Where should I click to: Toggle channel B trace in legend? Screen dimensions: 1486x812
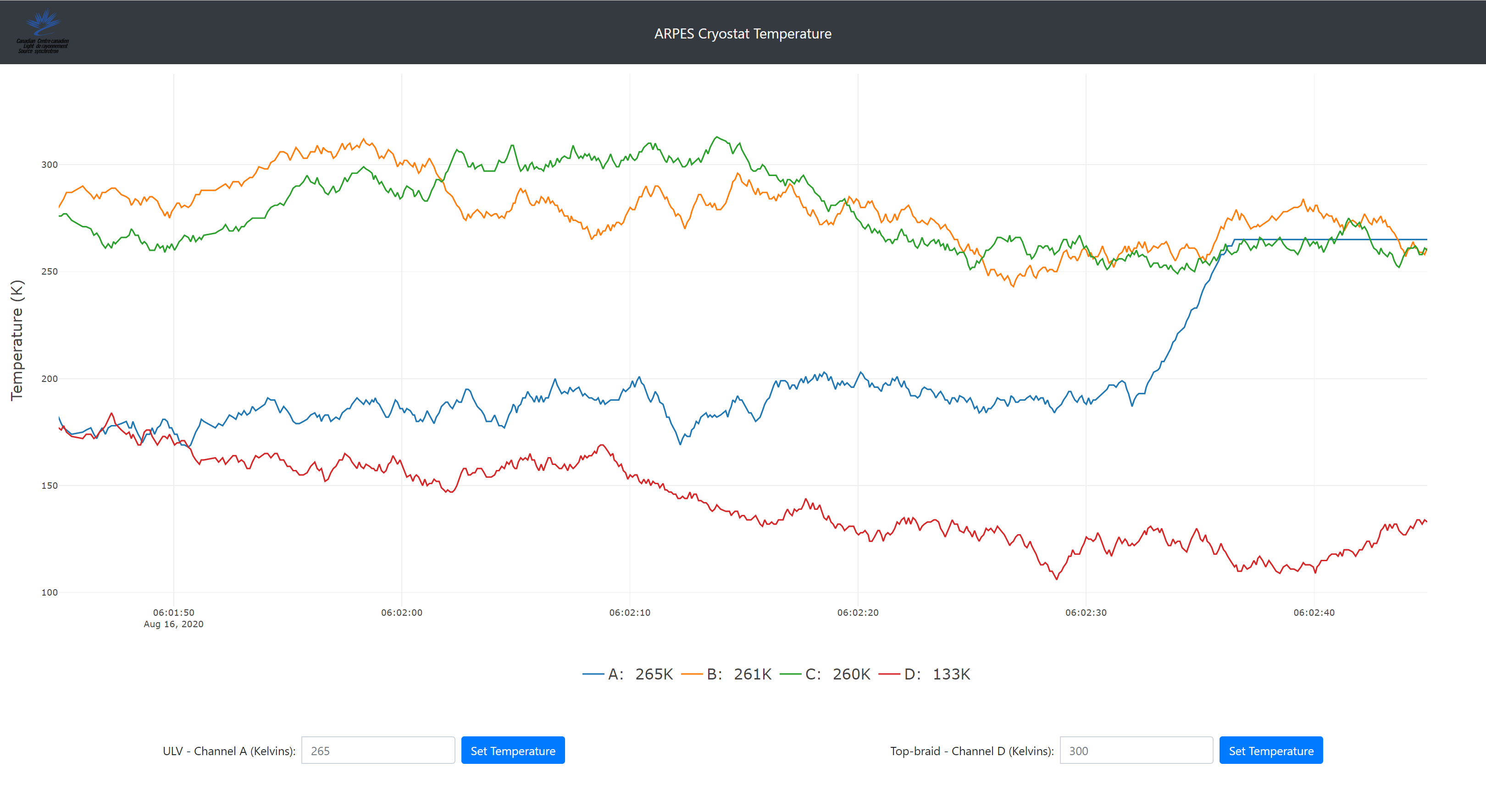[739, 674]
